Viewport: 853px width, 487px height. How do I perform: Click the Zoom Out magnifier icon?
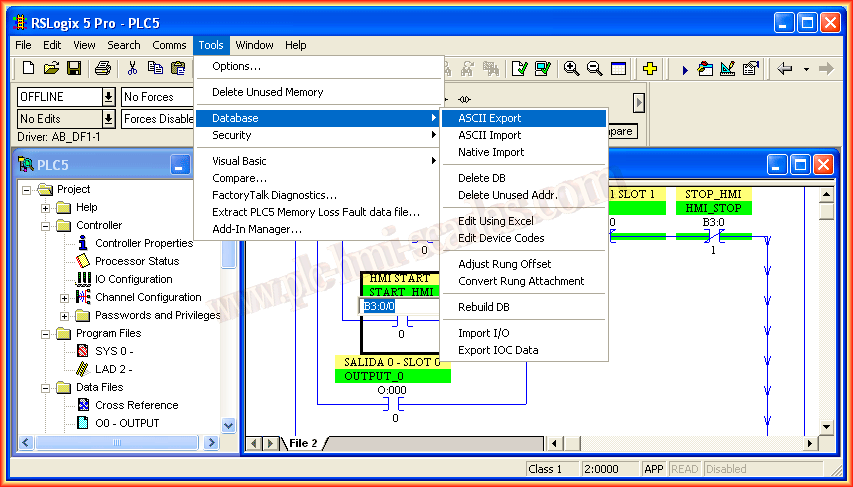[594, 68]
